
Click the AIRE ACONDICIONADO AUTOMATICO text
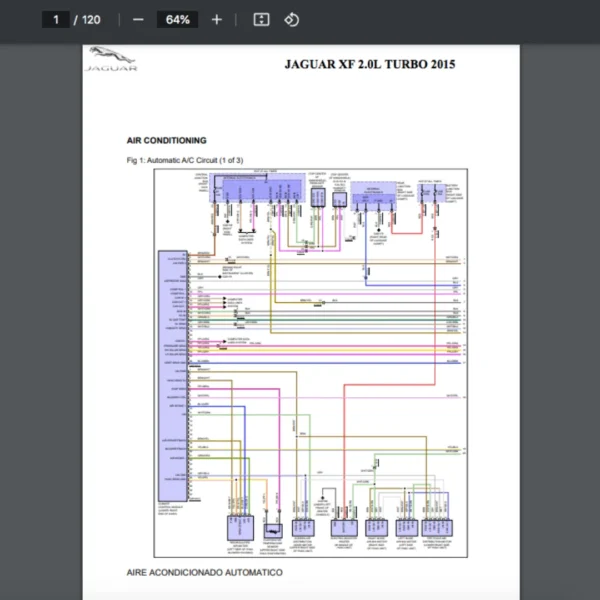click(204, 572)
